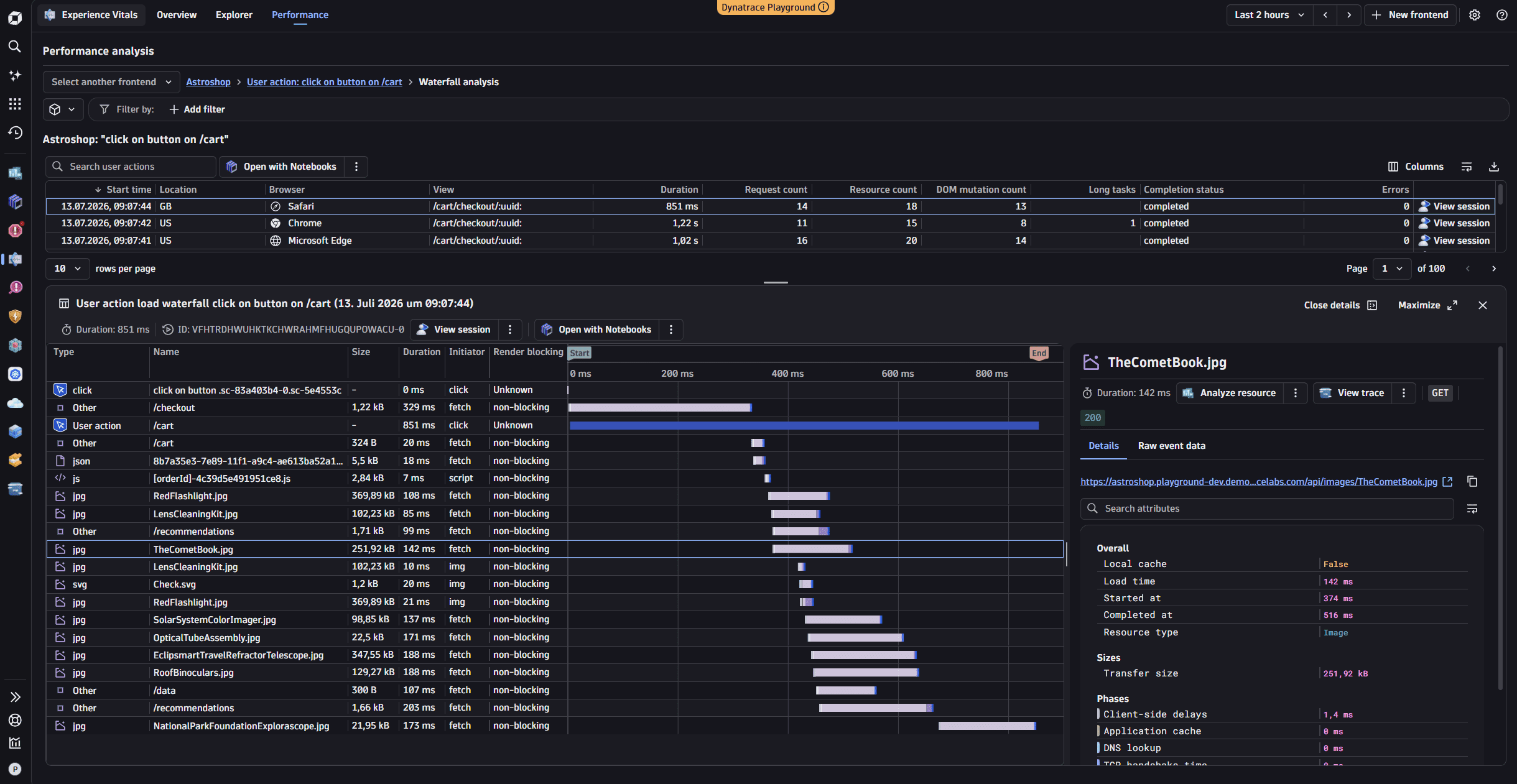Click the 200 status code badge
The width and height of the screenshot is (1517, 784).
click(x=1093, y=418)
